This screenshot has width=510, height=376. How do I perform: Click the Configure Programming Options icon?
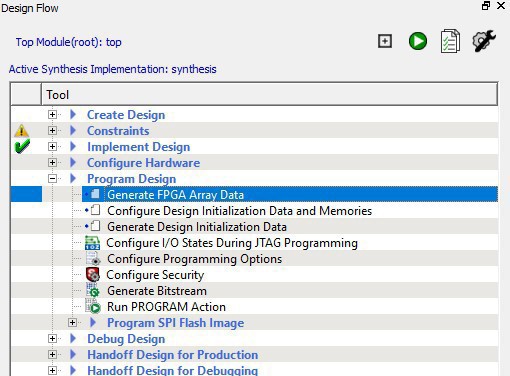pyautogui.click(x=93, y=259)
